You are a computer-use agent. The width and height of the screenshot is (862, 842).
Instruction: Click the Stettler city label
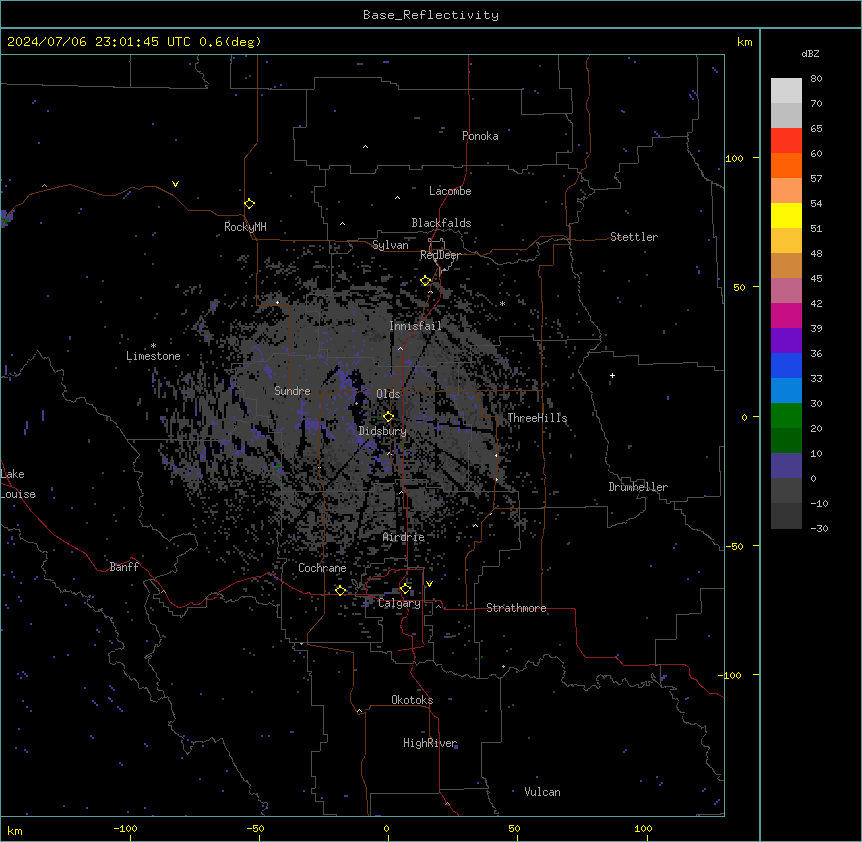click(634, 237)
